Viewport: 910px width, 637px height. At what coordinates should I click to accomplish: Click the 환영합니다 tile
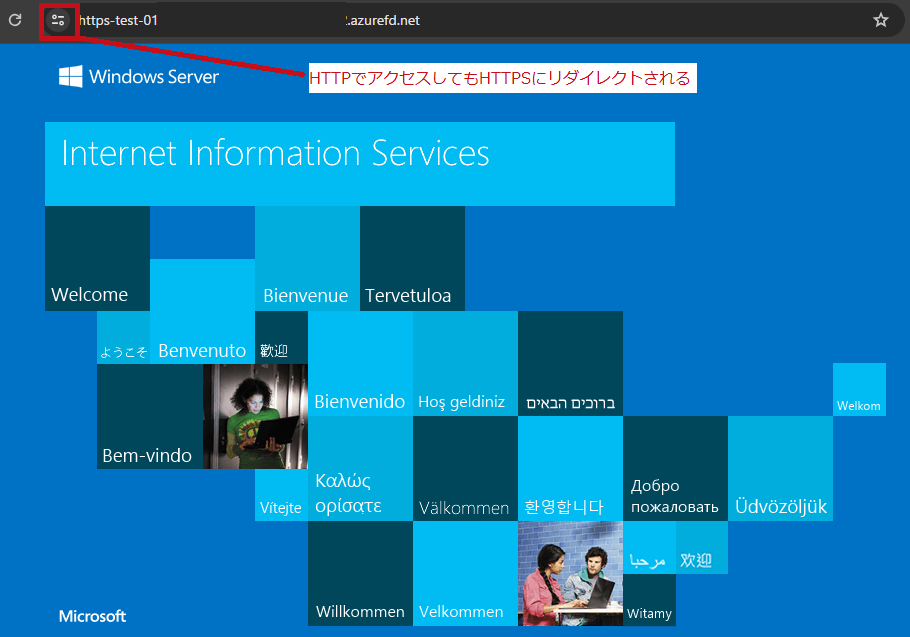click(x=570, y=469)
